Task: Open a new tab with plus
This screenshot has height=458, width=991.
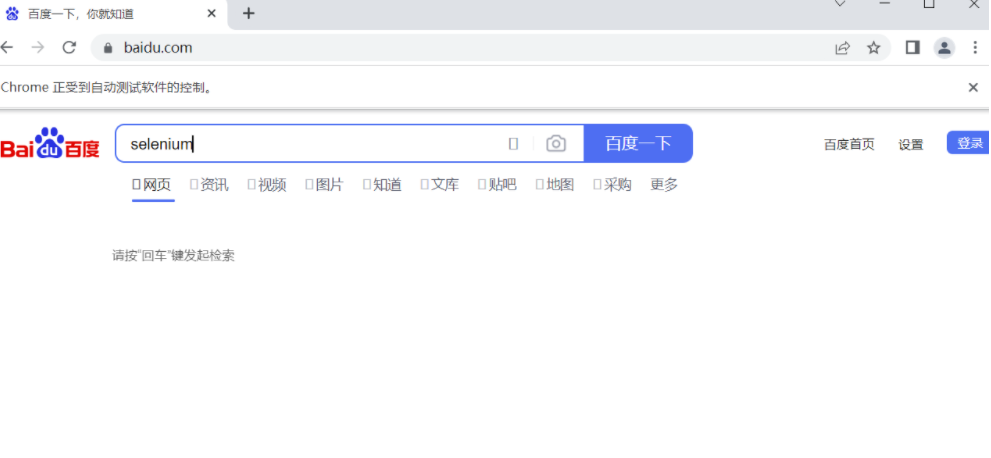Action: [x=249, y=13]
